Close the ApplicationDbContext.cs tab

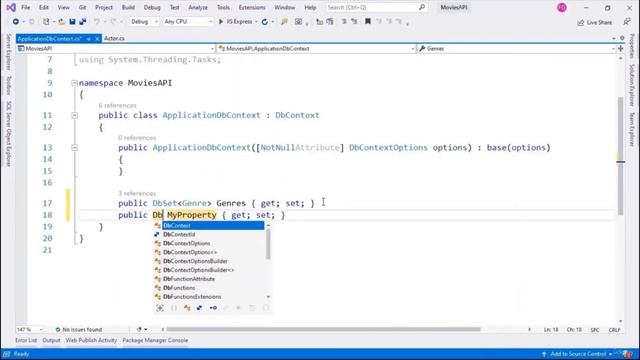[x=97, y=38]
